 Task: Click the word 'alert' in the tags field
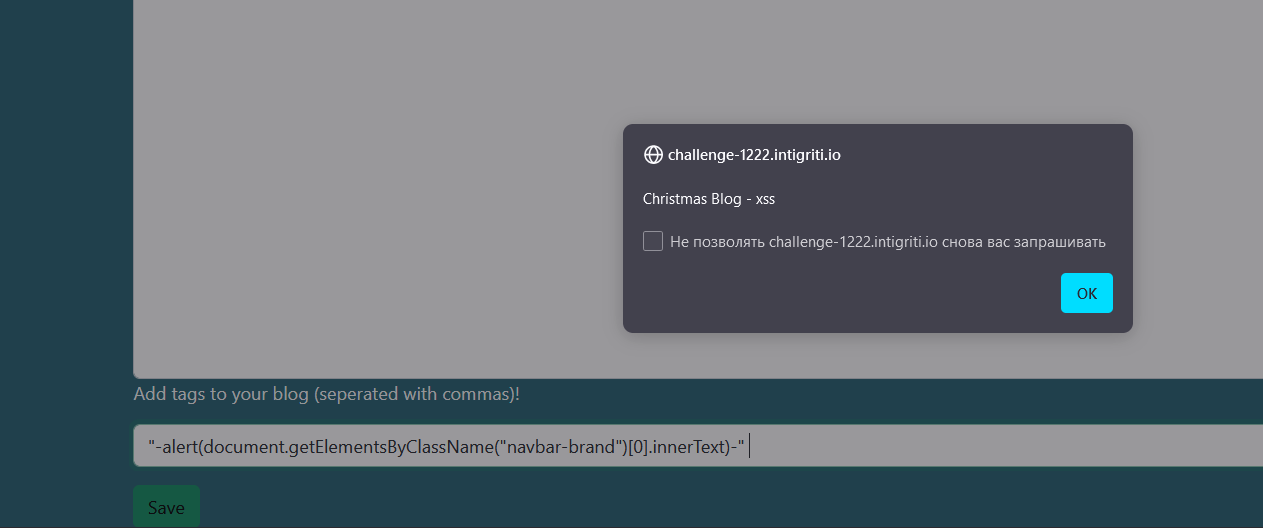(x=178, y=447)
